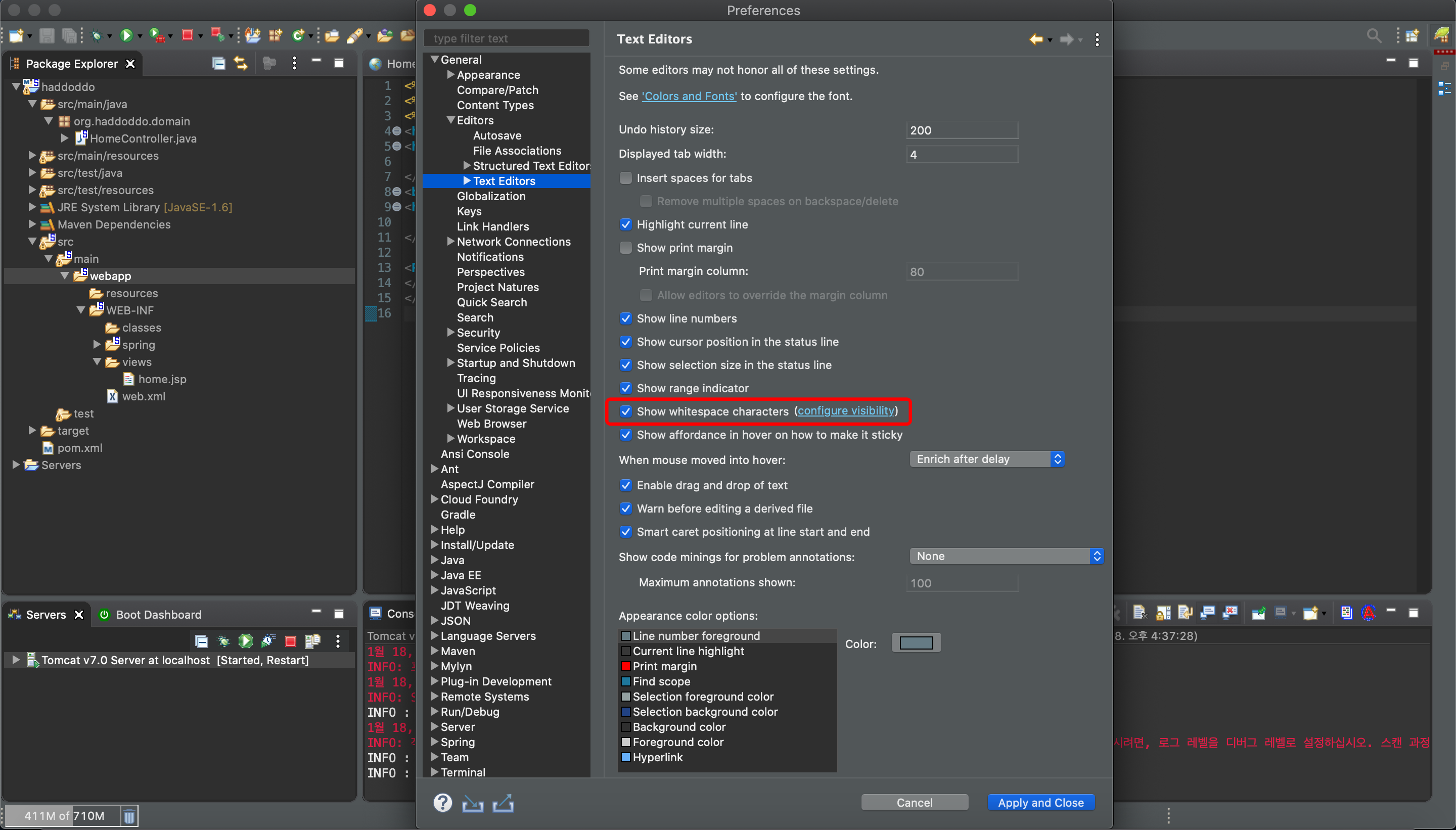Open the configure visibility link
Image resolution: width=1456 pixels, height=830 pixels.
tap(845, 410)
